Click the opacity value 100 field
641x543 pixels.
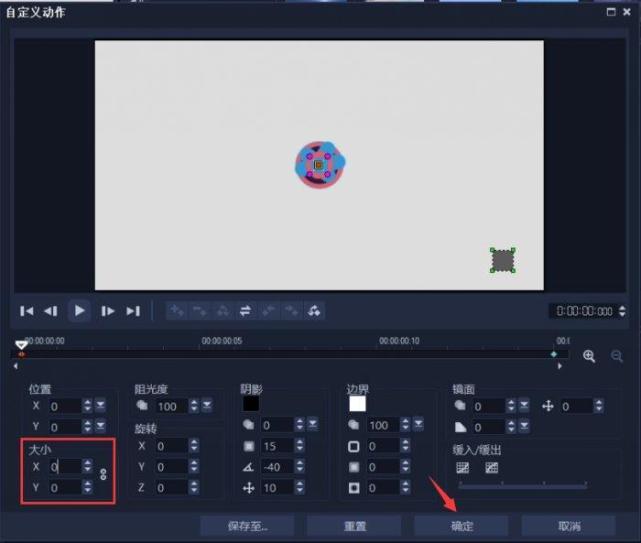tap(172, 406)
